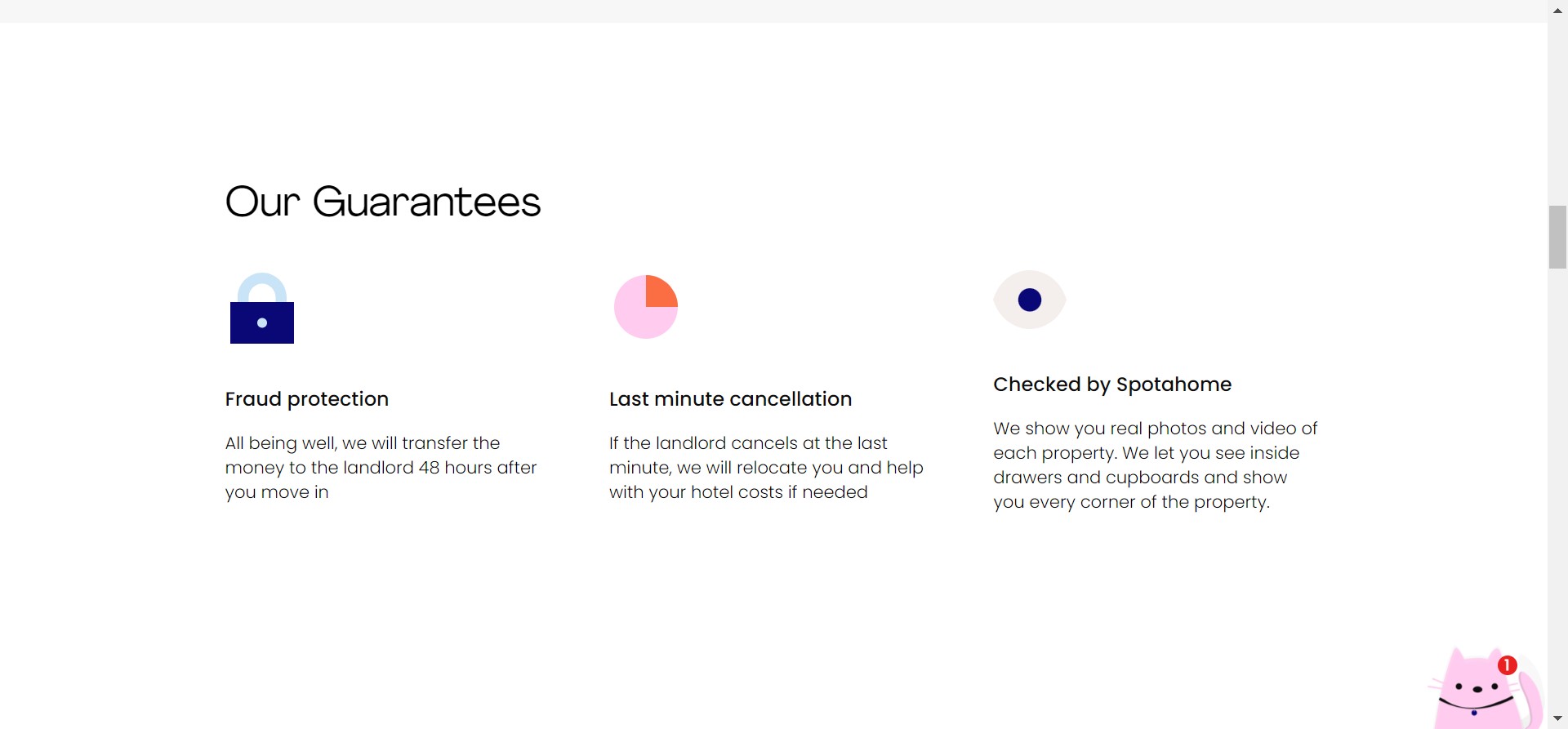Click the scrollbar down arrow

1557,718
